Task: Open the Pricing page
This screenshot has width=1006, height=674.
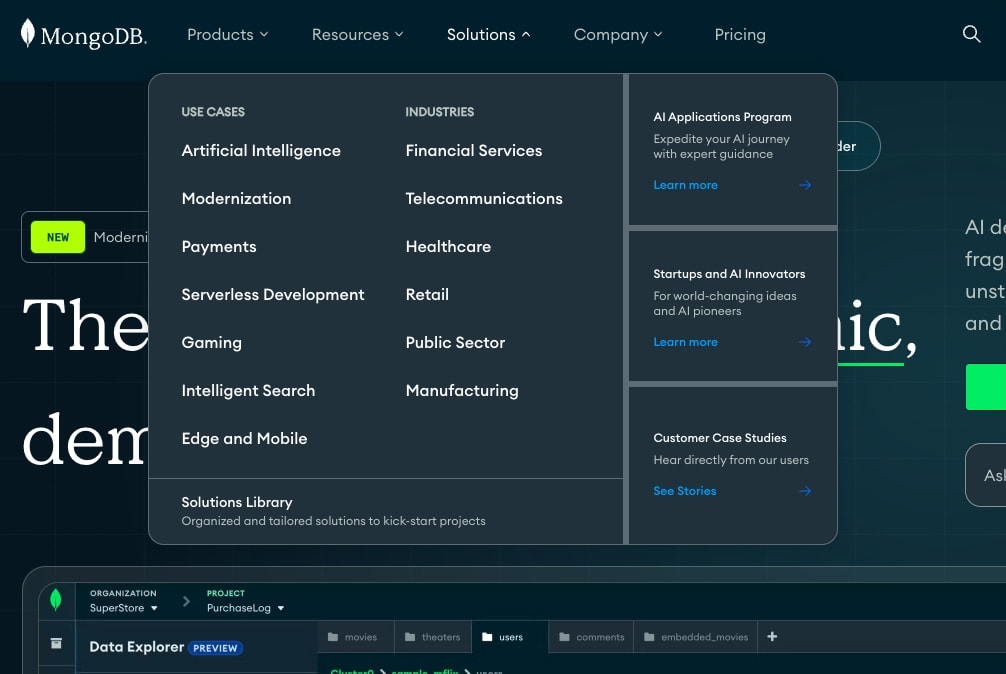Action: [x=740, y=35]
